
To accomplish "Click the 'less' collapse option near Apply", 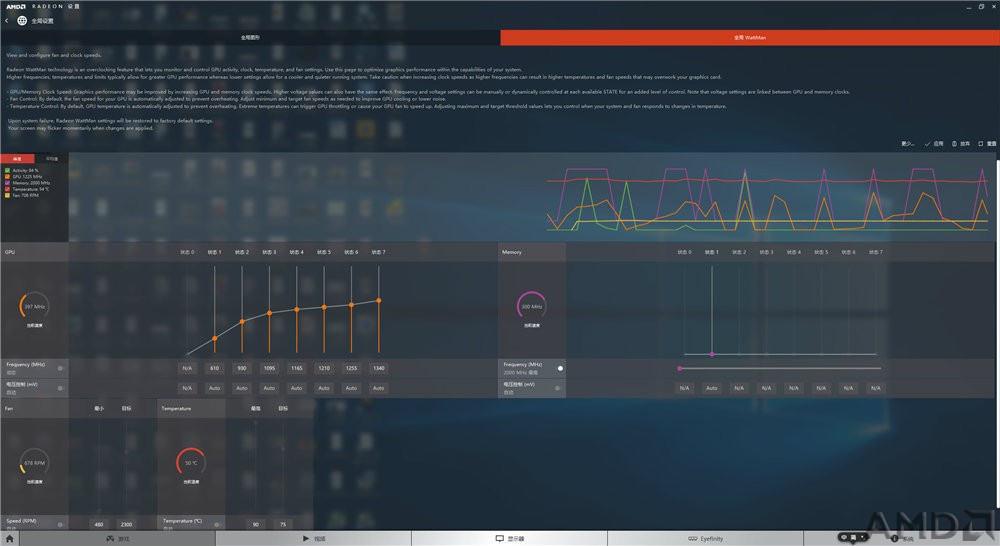I will pos(908,144).
